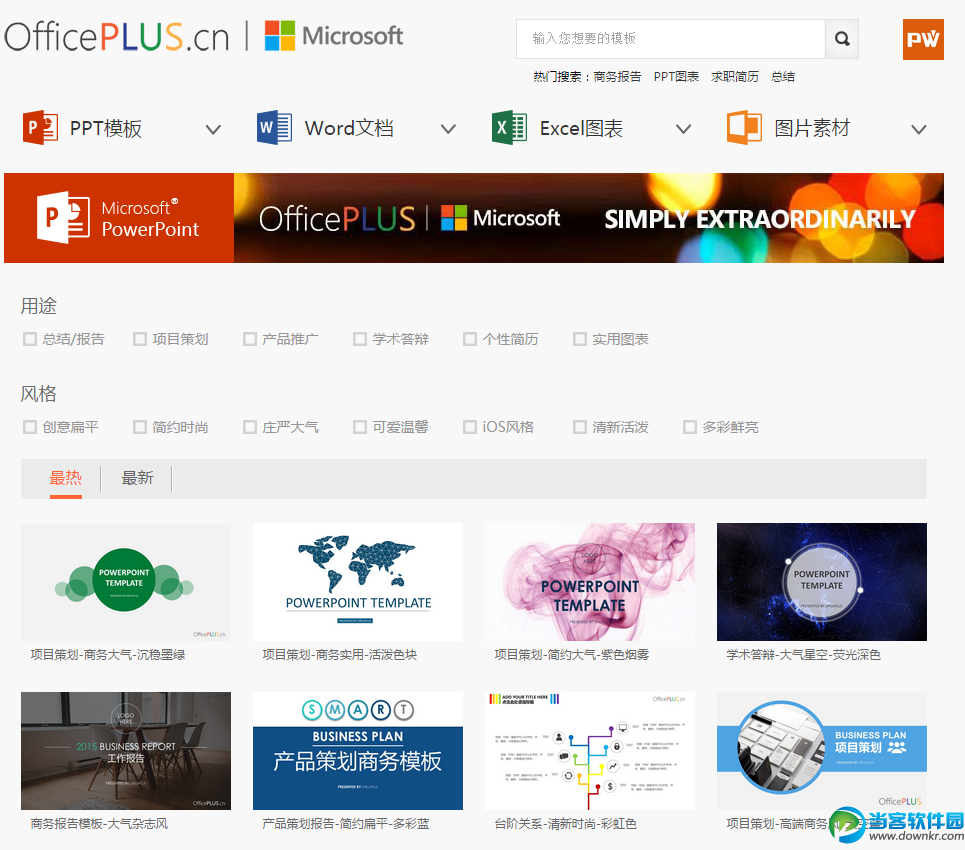Enable the 庄严大气 style filter
The width and height of the screenshot is (965, 850).
click(250, 427)
